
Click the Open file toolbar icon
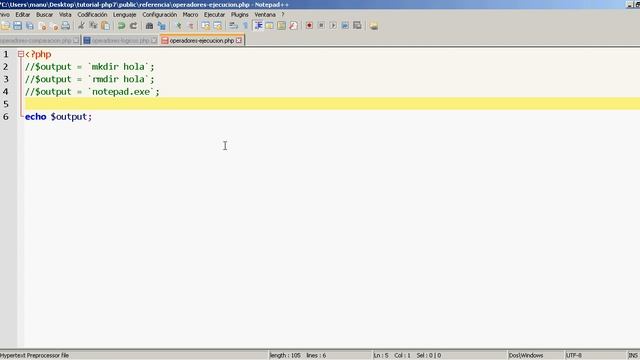click(5, 26)
